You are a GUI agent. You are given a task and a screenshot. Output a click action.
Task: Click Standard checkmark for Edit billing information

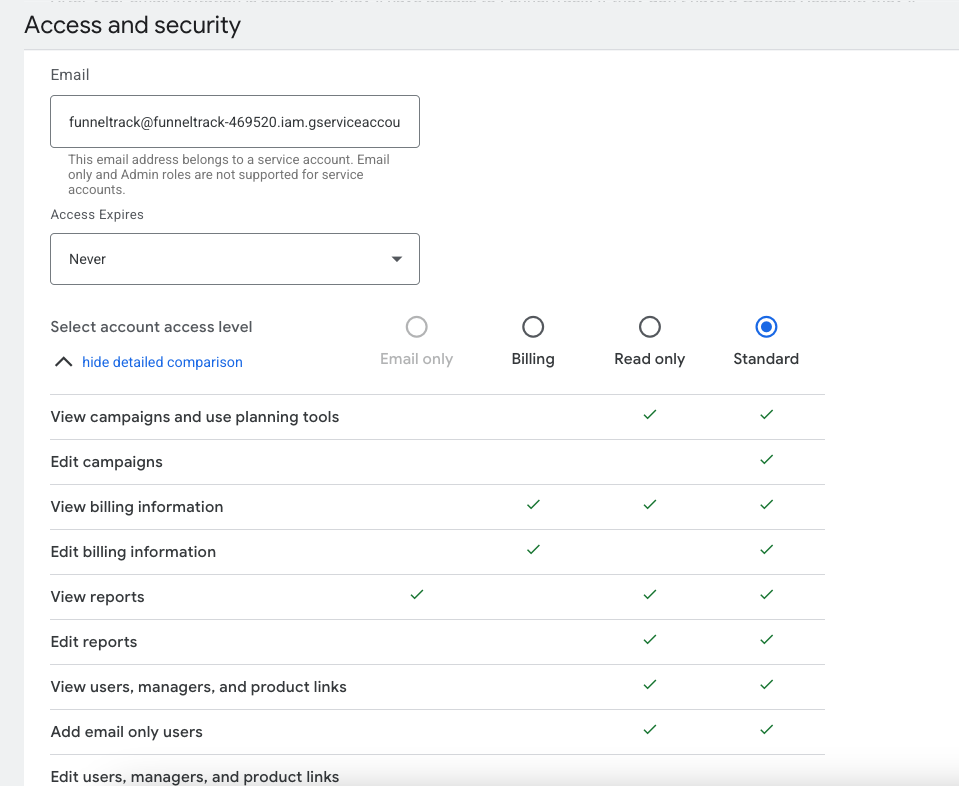pyautogui.click(x=766, y=549)
